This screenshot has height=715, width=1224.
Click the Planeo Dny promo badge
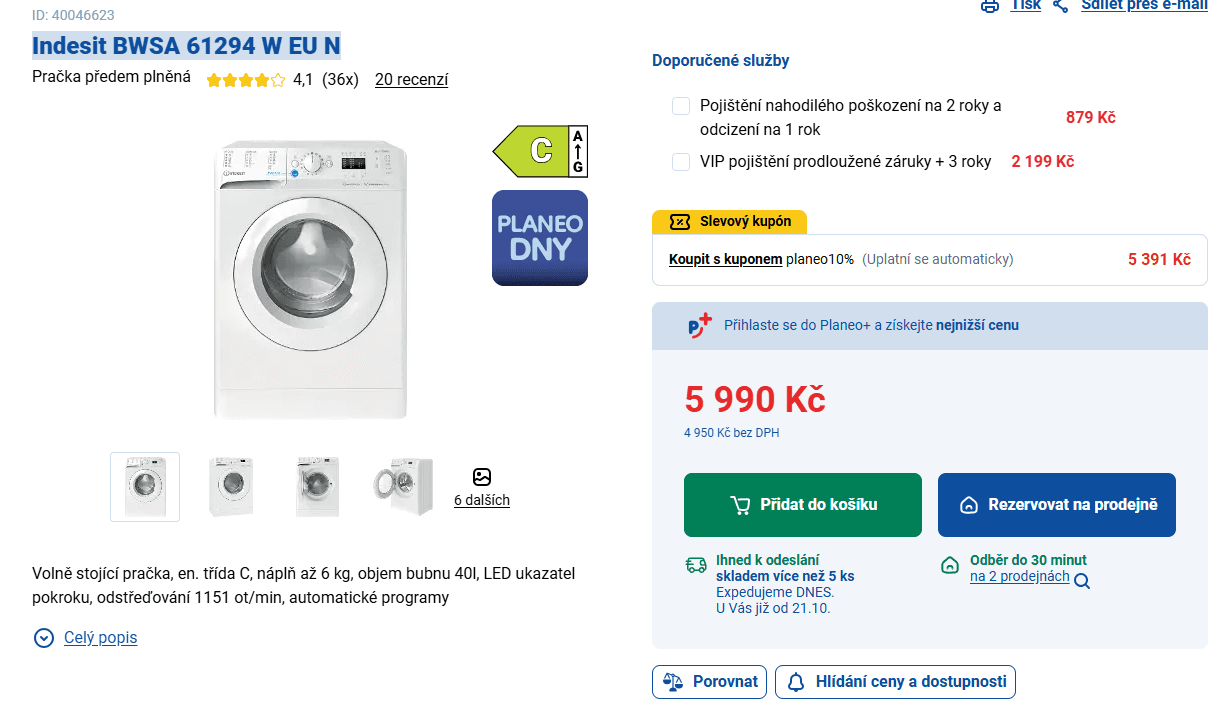(x=540, y=238)
